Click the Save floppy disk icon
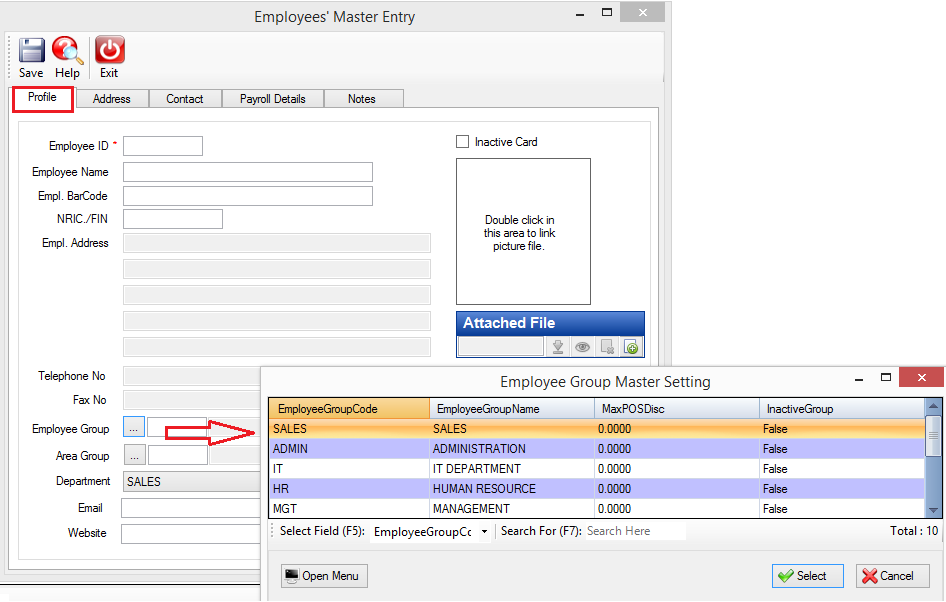The height and width of the screenshot is (602, 946). pos(31,50)
